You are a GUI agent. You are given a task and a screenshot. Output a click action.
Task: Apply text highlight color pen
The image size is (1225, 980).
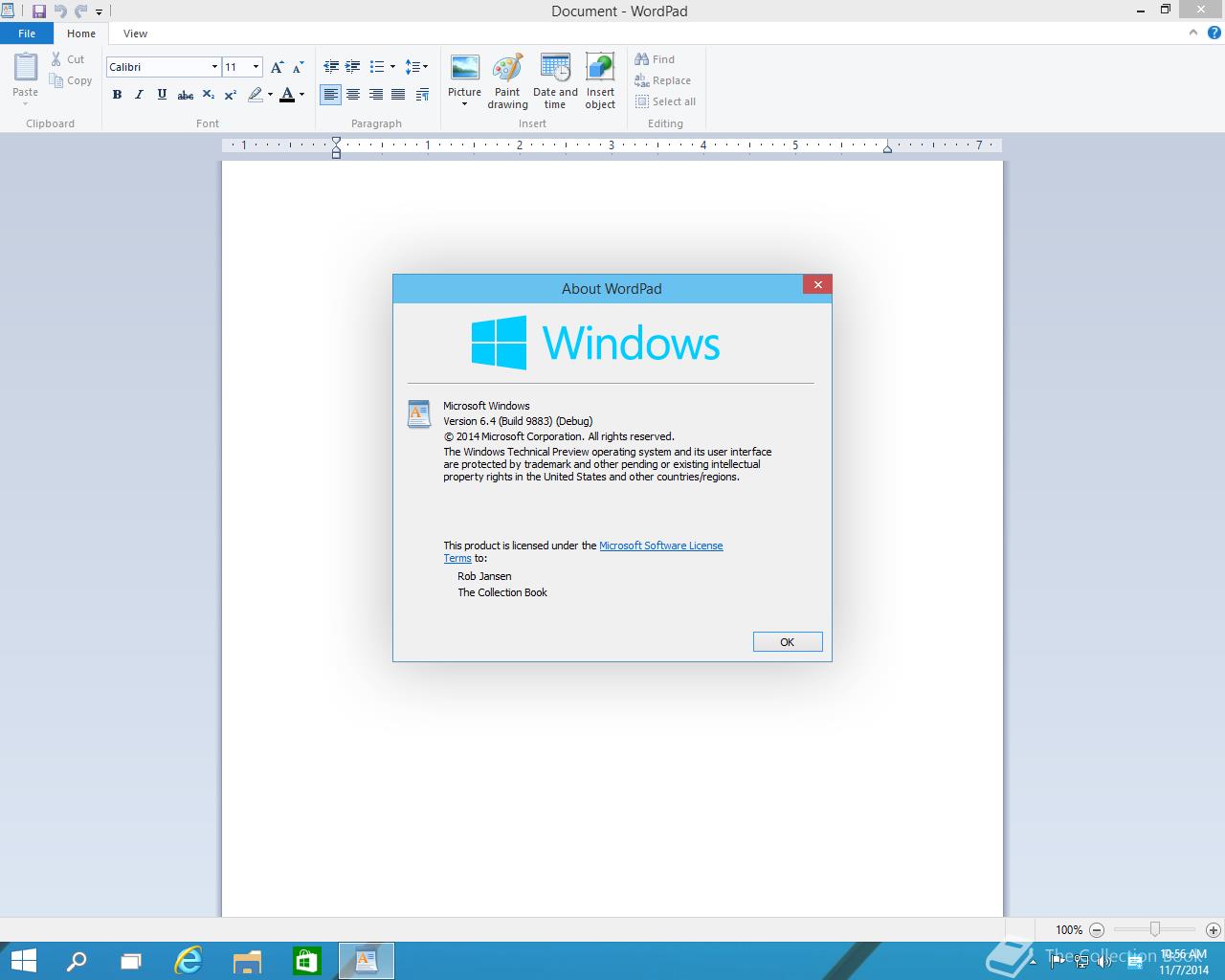[x=255, y=95]
